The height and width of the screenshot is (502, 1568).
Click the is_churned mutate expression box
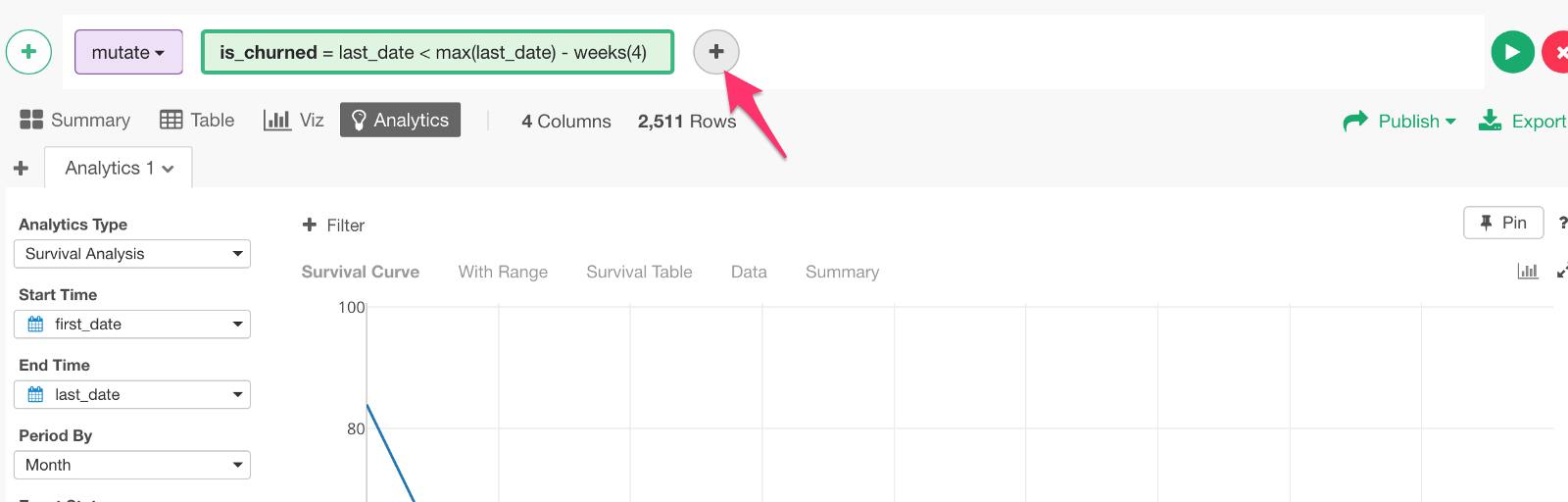(x=437, y=52)
